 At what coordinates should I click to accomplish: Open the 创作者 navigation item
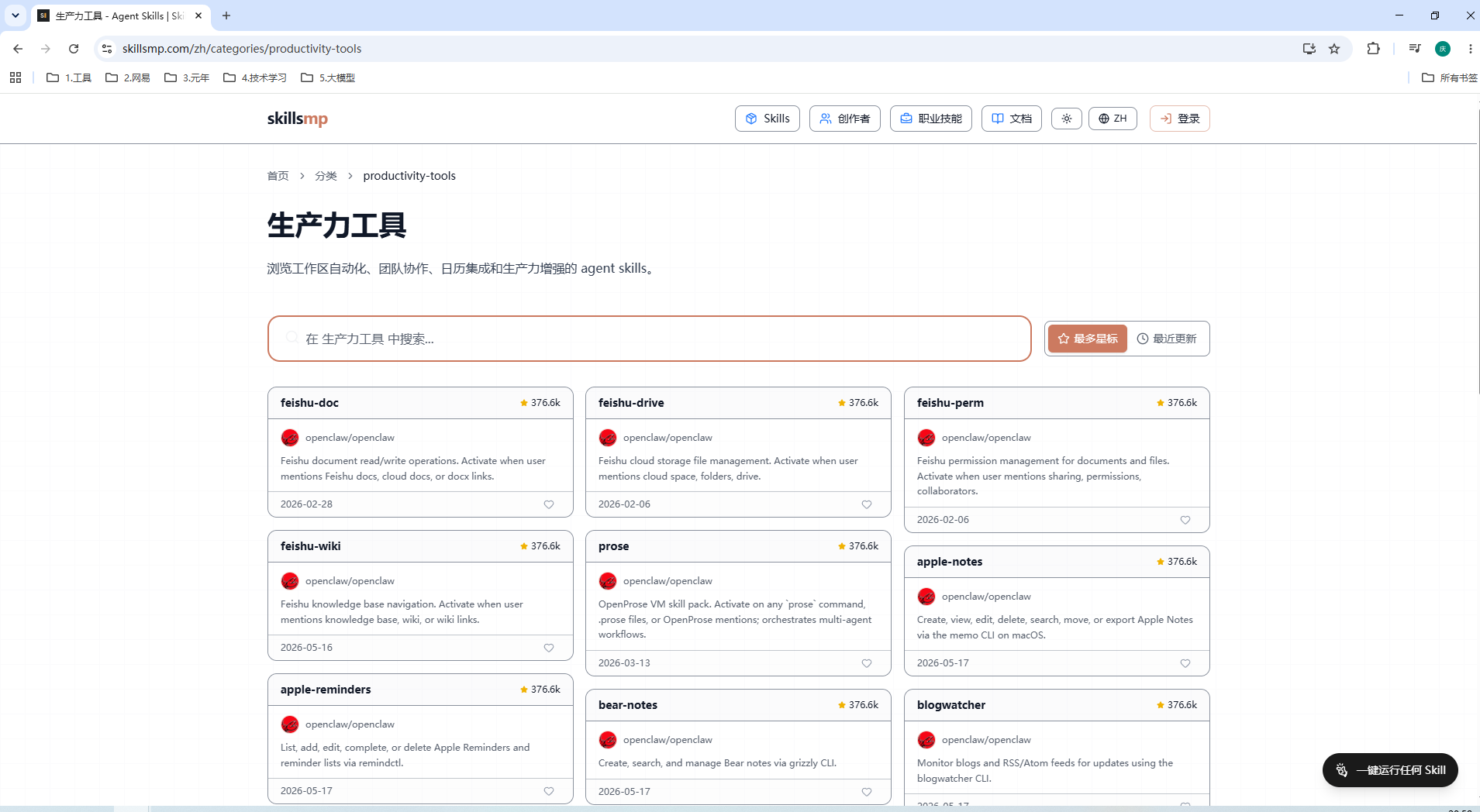point(845,119)
